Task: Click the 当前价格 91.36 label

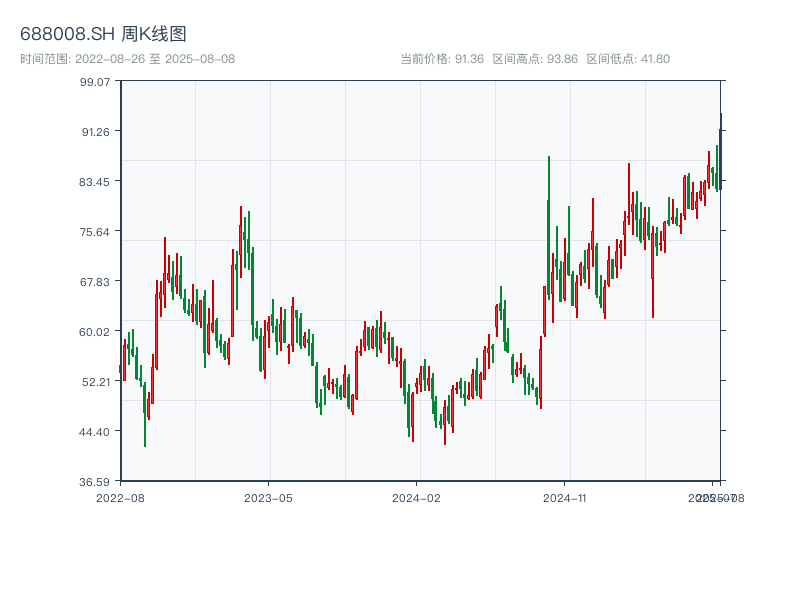Action: [442, 59]
